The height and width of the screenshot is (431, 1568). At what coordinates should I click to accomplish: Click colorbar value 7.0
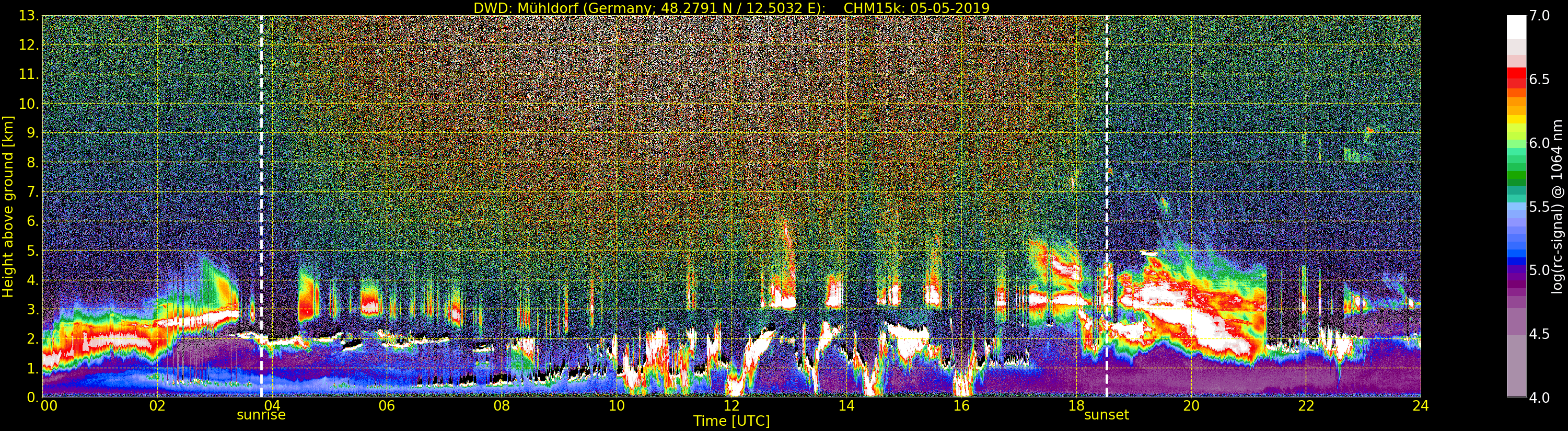point(1539,16)
